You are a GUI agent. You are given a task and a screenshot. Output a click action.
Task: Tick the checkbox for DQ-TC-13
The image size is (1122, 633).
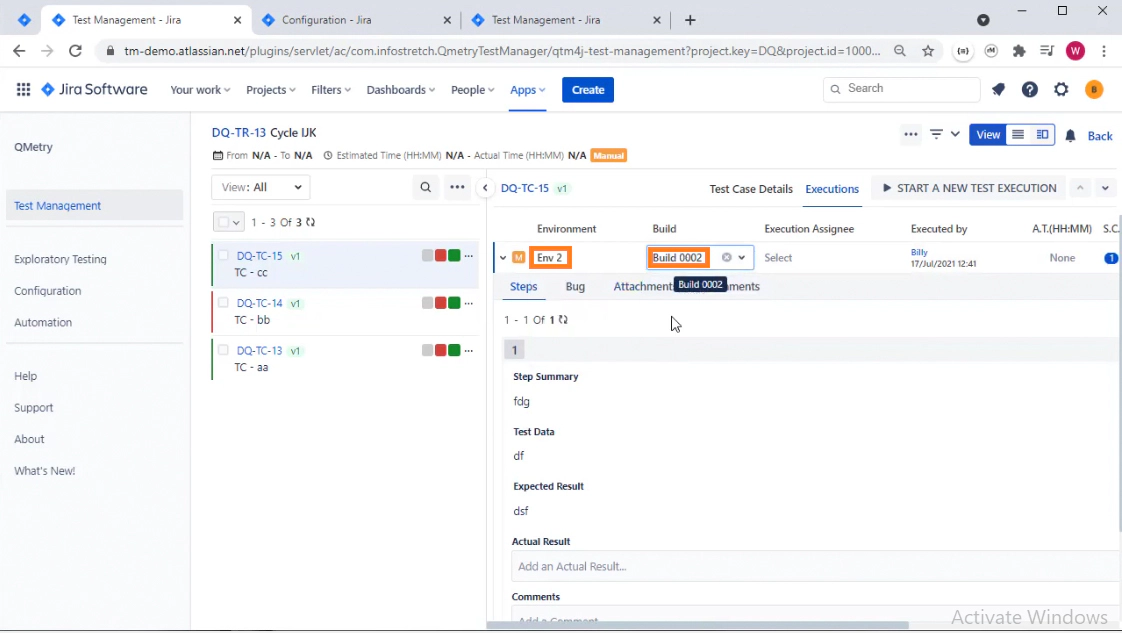[x=224, y=350]
